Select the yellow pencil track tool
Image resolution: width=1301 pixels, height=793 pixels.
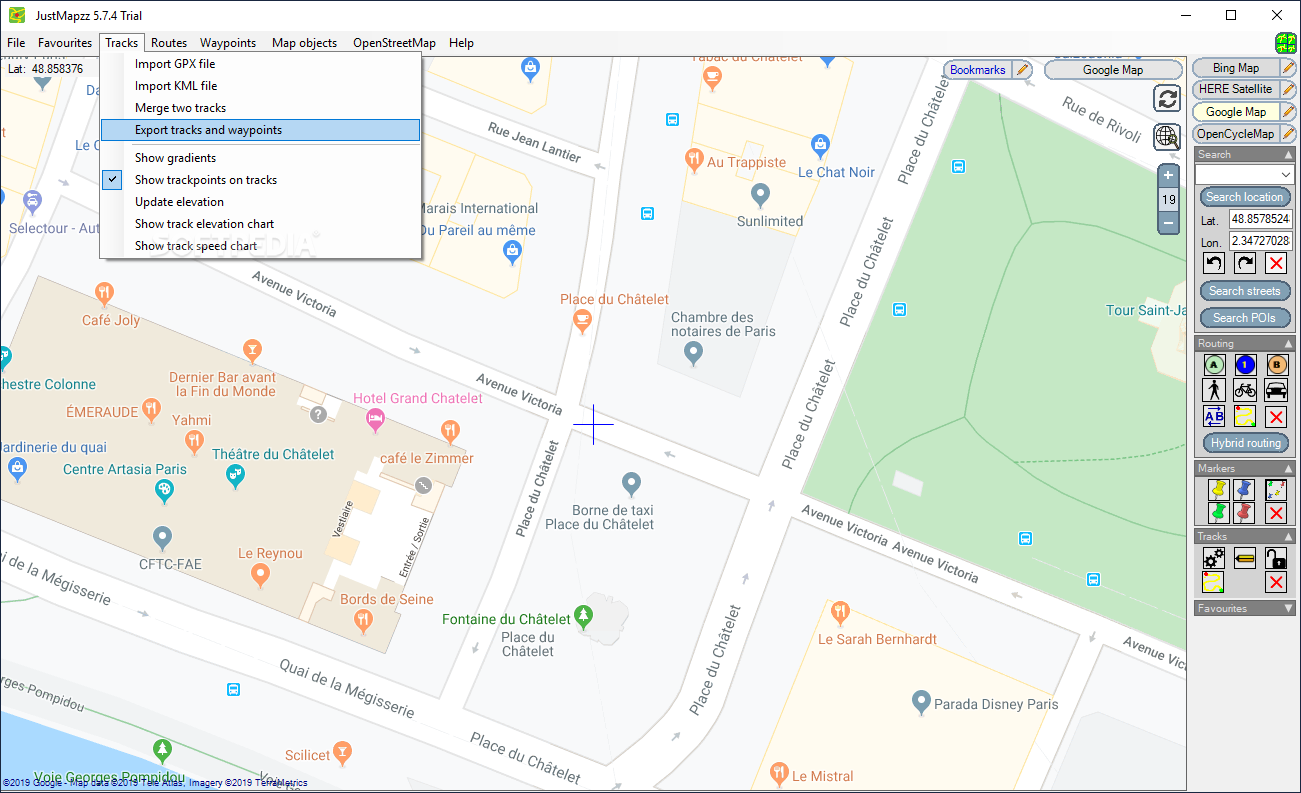click(x=1245, y=558)
